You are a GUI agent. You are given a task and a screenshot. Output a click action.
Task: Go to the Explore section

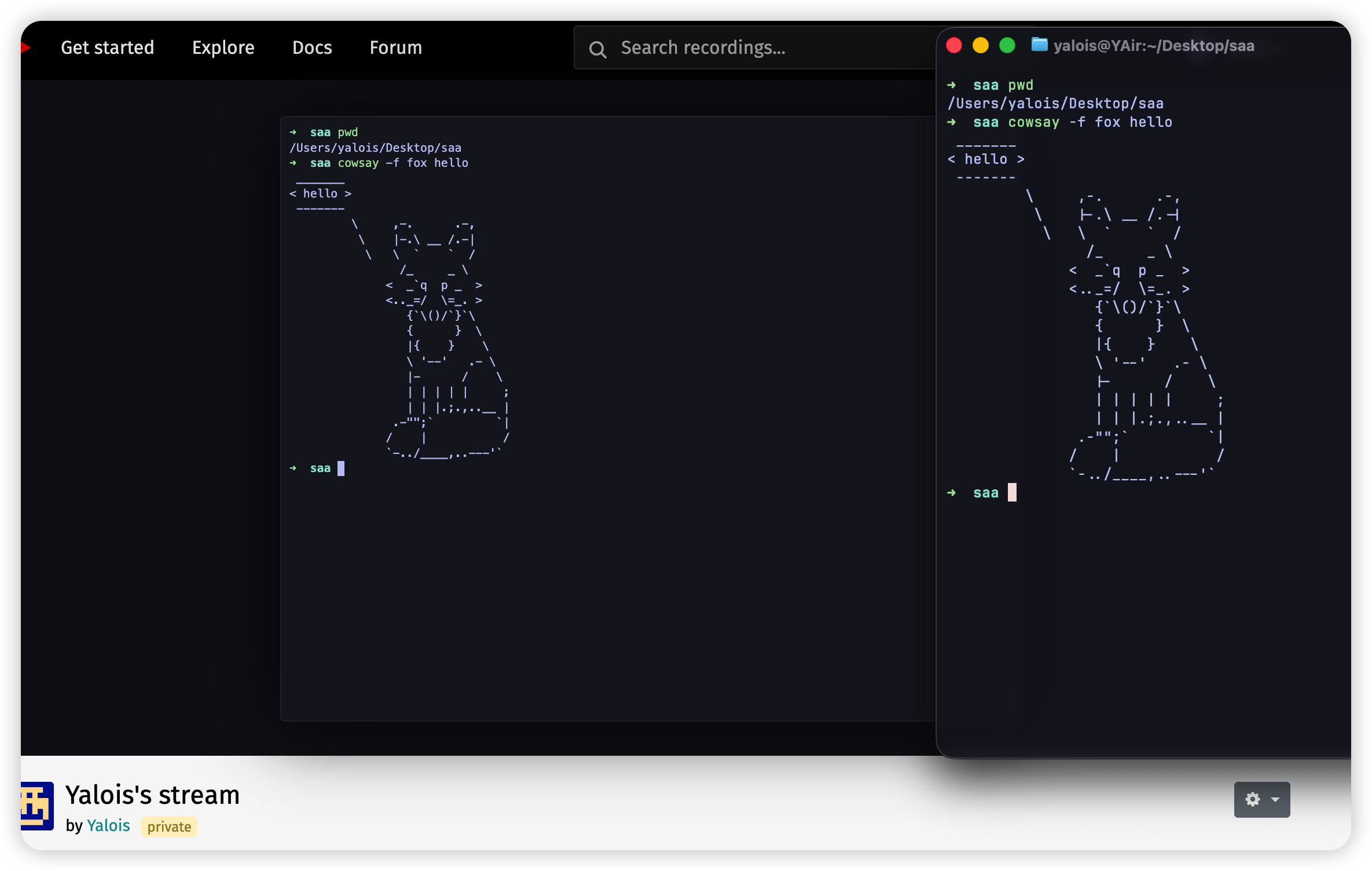point(223,47)
